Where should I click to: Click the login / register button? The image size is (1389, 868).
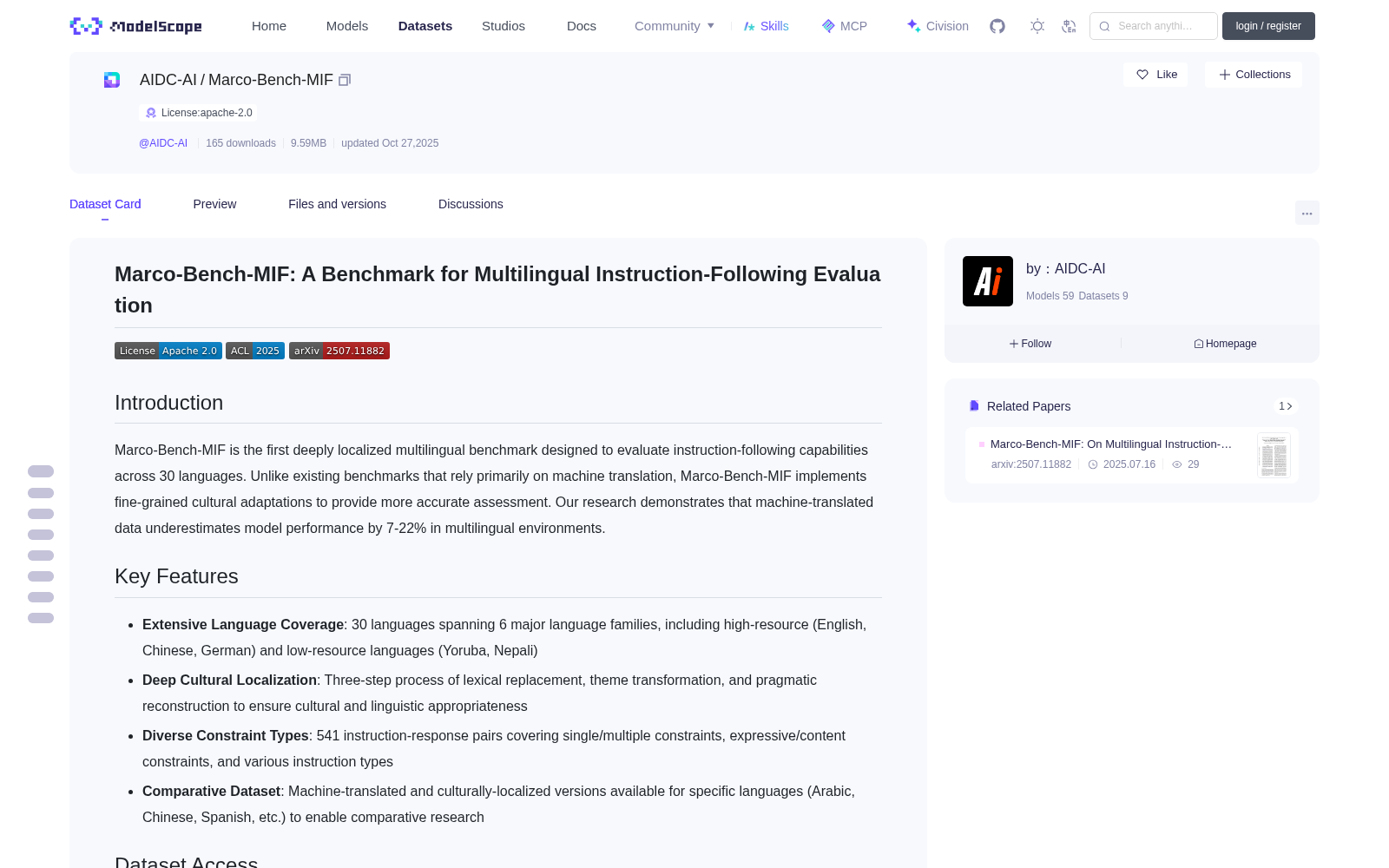tap(1268, 26)
